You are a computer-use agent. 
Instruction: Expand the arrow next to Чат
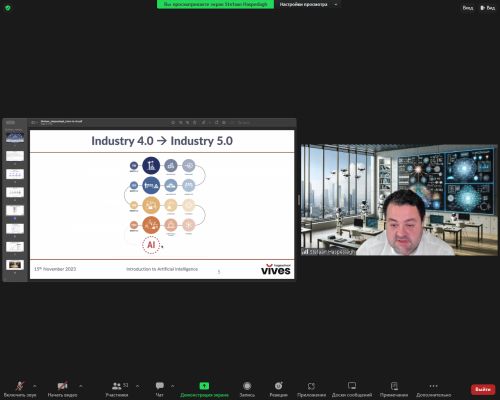(173, 386)
